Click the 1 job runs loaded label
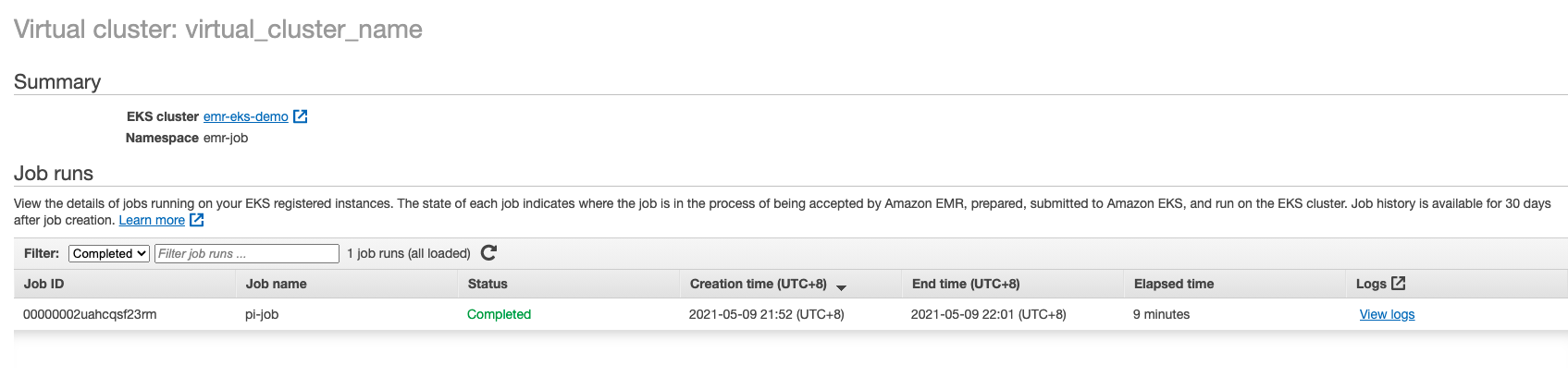Screen dimensions: 1568x389 coord(408,253)
